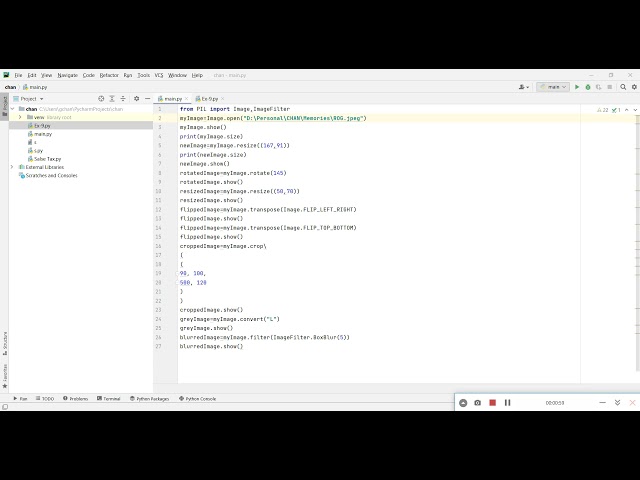
Task: Open the VCS menu
Action: (159, 75)
